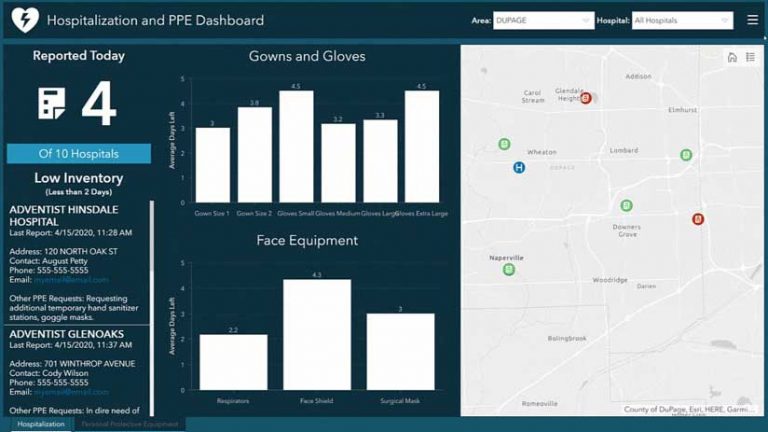Click the red hospital marker at Glendale Heights
The width and height of the screenshot is (768, 432).
pyautogui.click(x=585, y=98)
